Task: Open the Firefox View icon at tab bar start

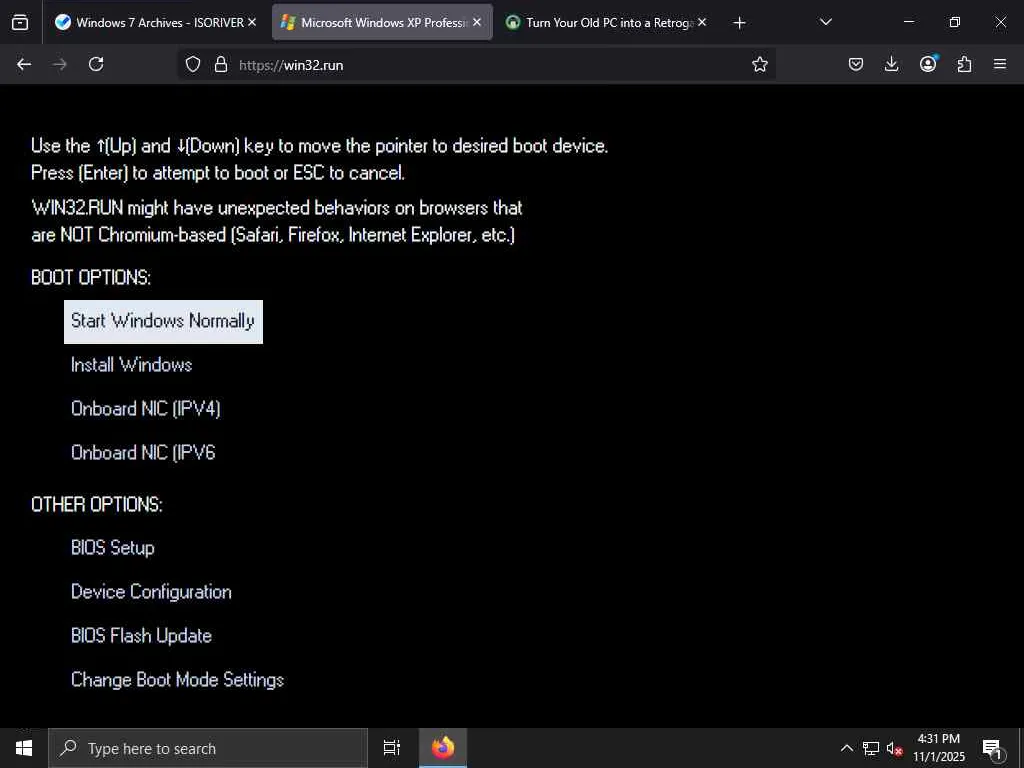Action: 20,22
